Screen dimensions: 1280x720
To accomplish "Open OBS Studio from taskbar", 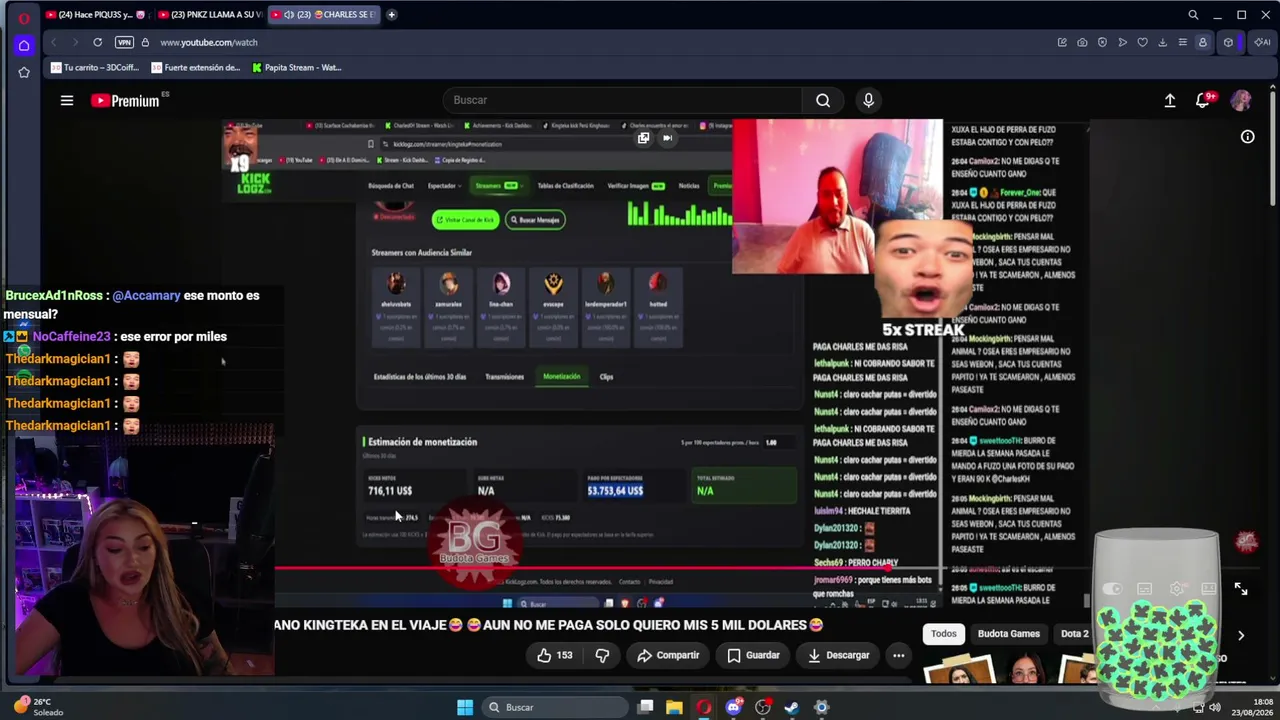I will click(x=763, y=707).
